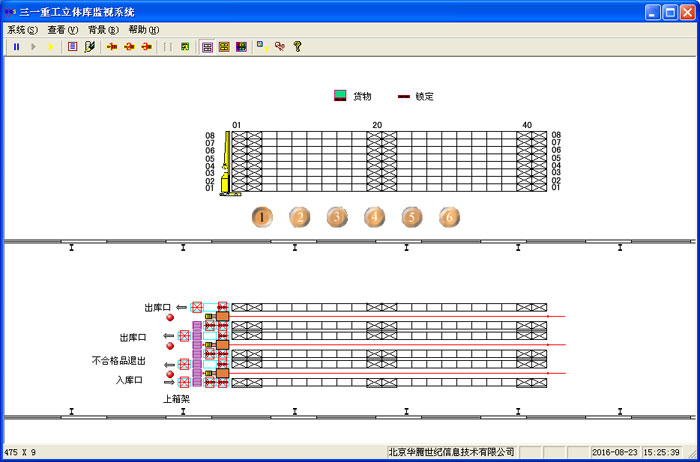Image resolution: width=700 pixels, height=462 pixels.
Task: Click the 不合格品退出 label
Action: [x=119, y=361]
